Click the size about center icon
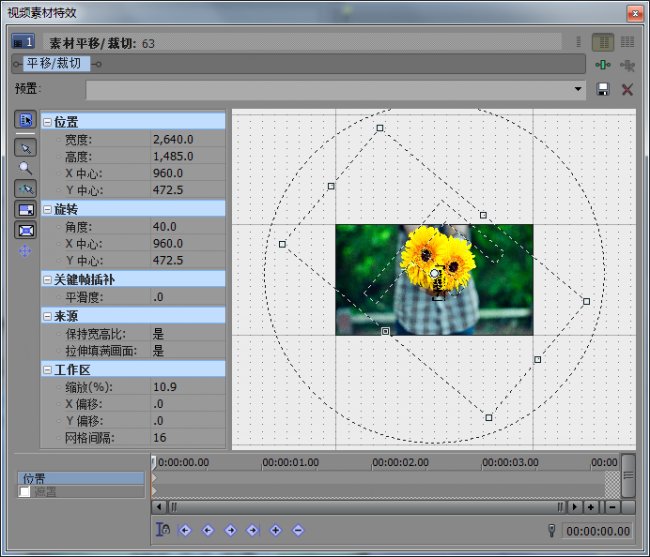 (x=26, y=230)
